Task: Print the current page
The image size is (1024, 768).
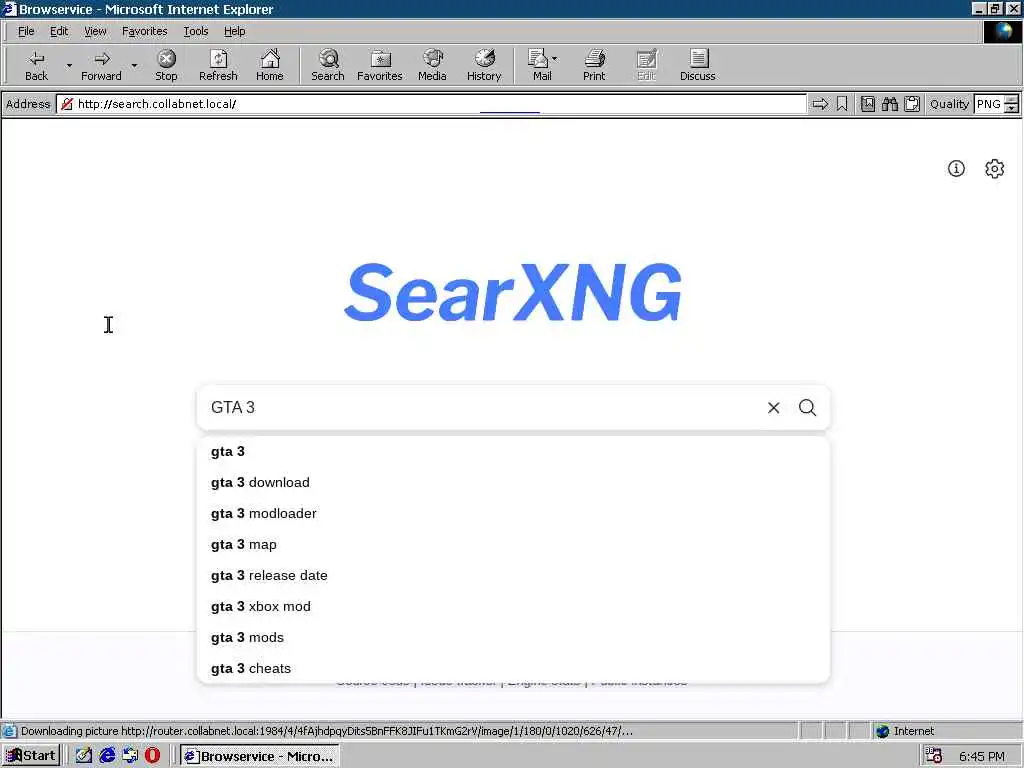Action: (594, 65)
